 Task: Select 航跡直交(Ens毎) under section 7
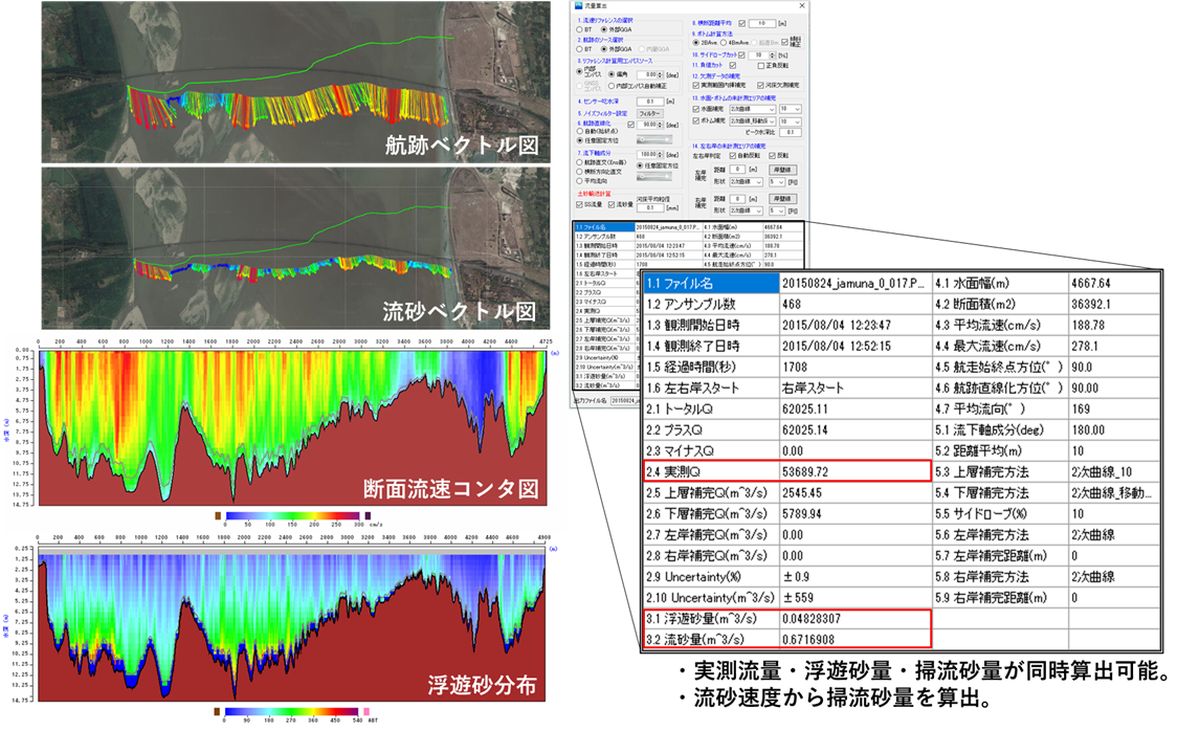579,162
